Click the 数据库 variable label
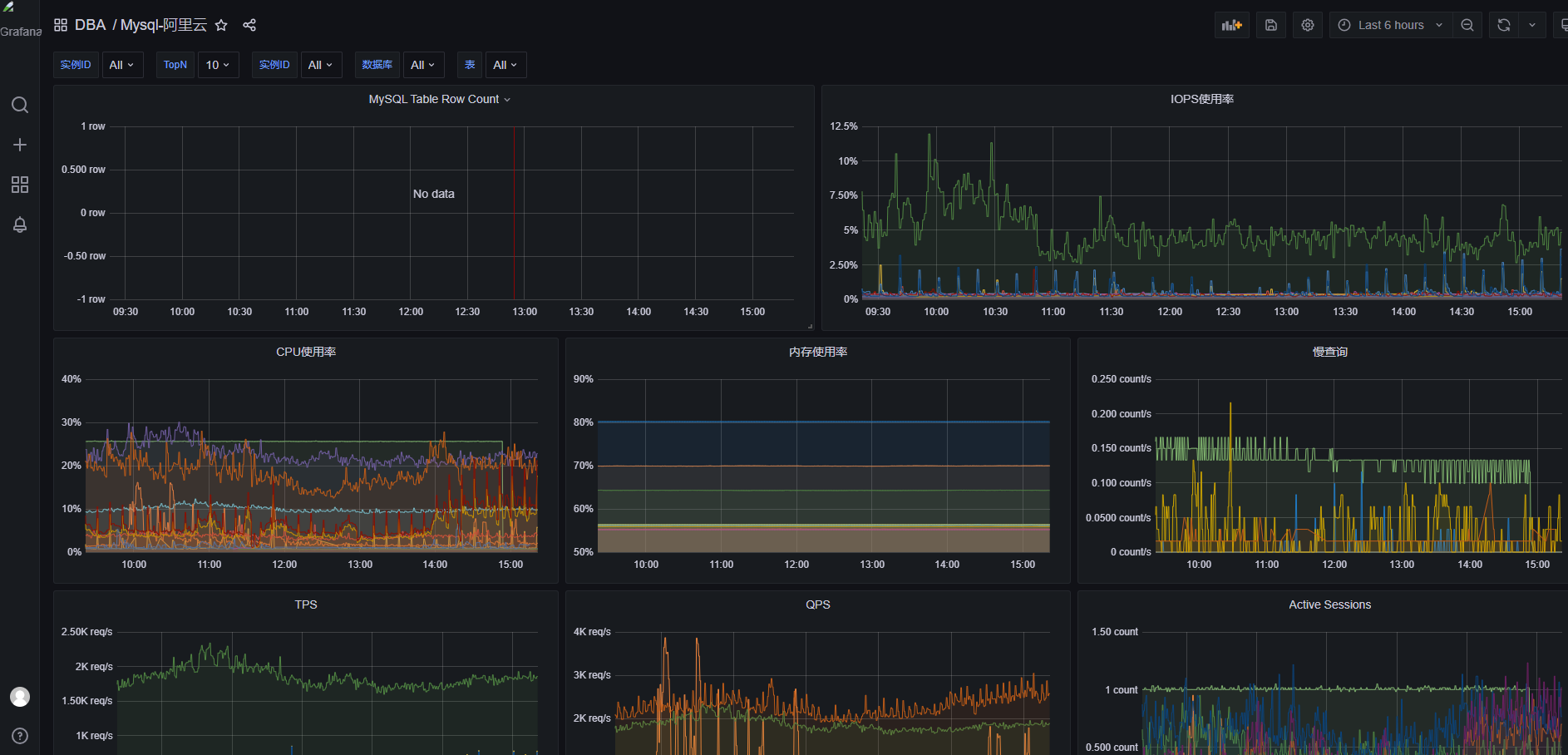The width and height of the screenshot is (1568, 755). pyautogui.click(x=377, y=65)
